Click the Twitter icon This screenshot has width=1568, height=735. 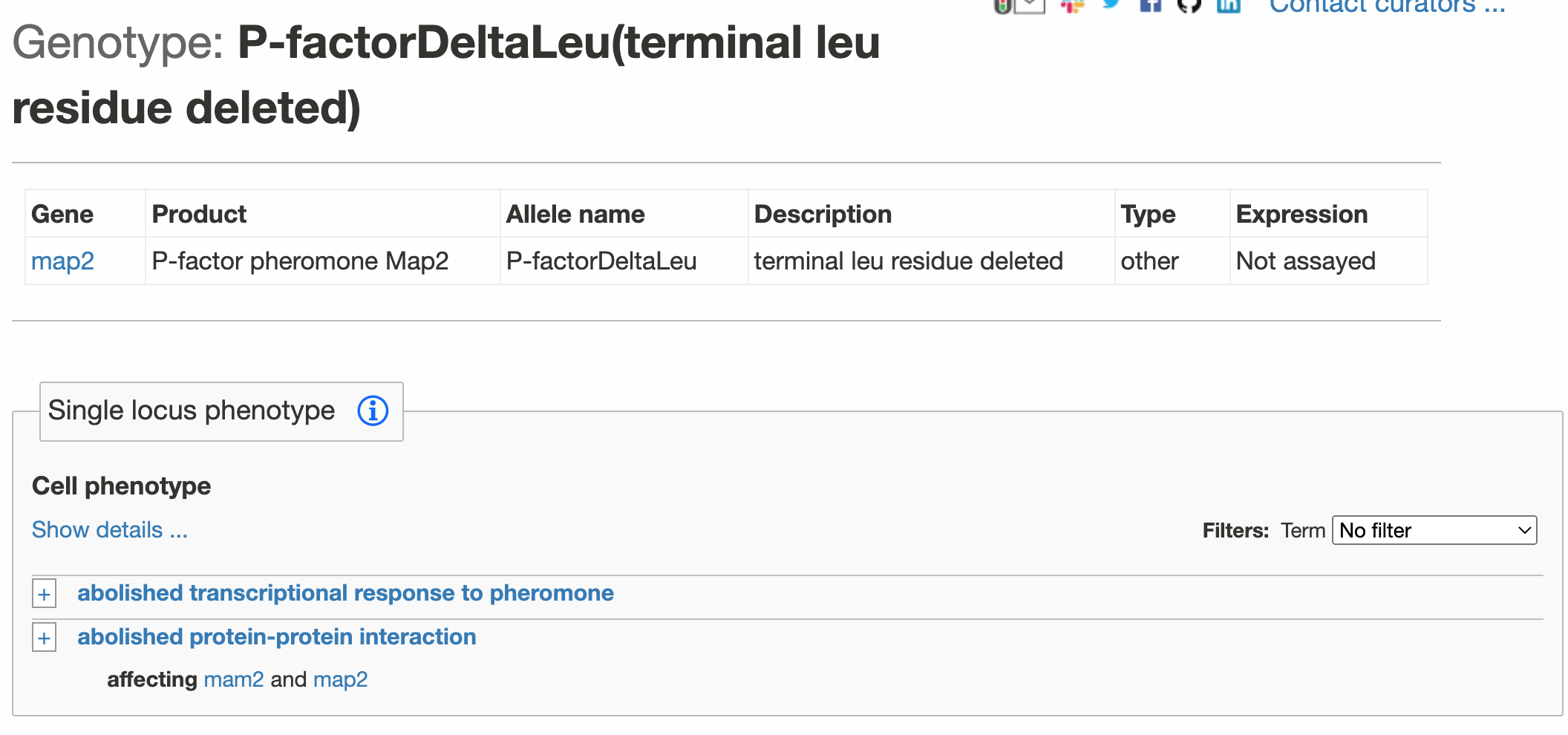click(x=1111, y=6)
